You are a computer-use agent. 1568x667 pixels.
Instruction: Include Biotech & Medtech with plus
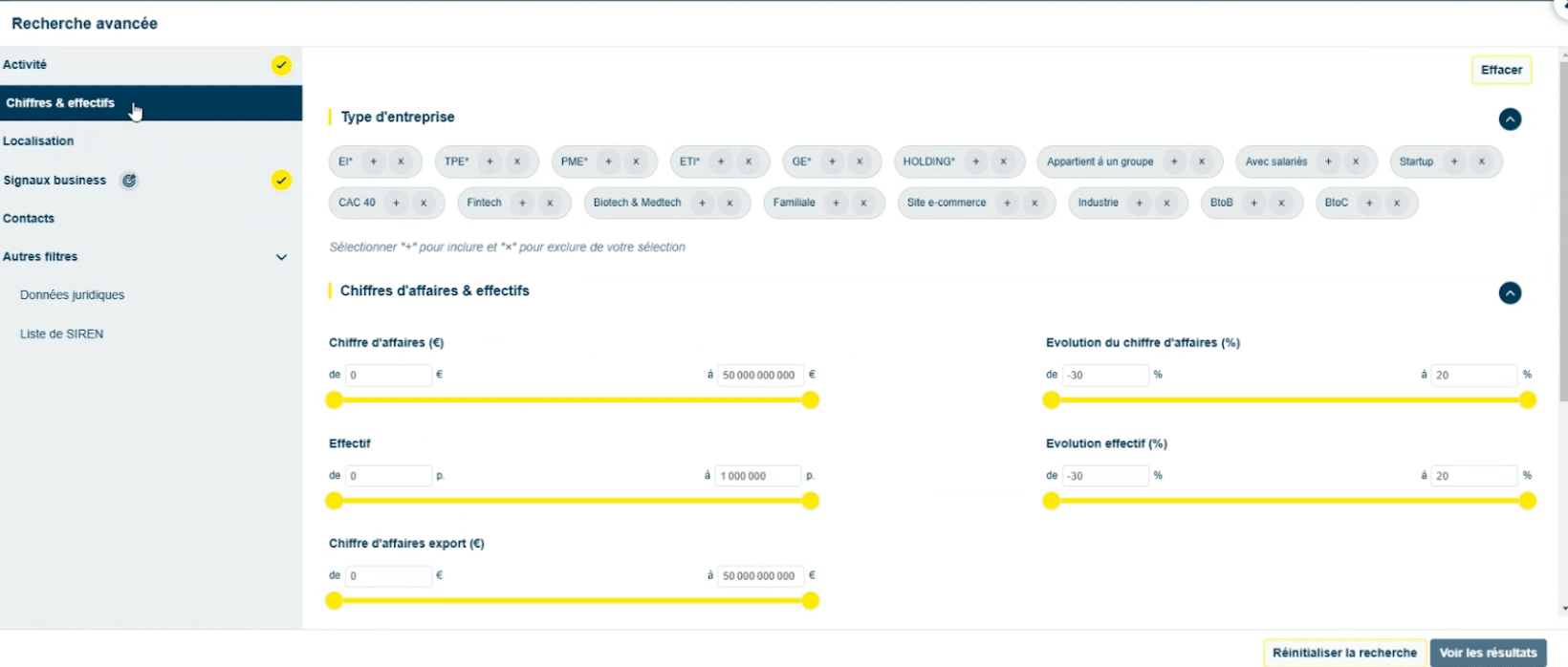point(703,203)
